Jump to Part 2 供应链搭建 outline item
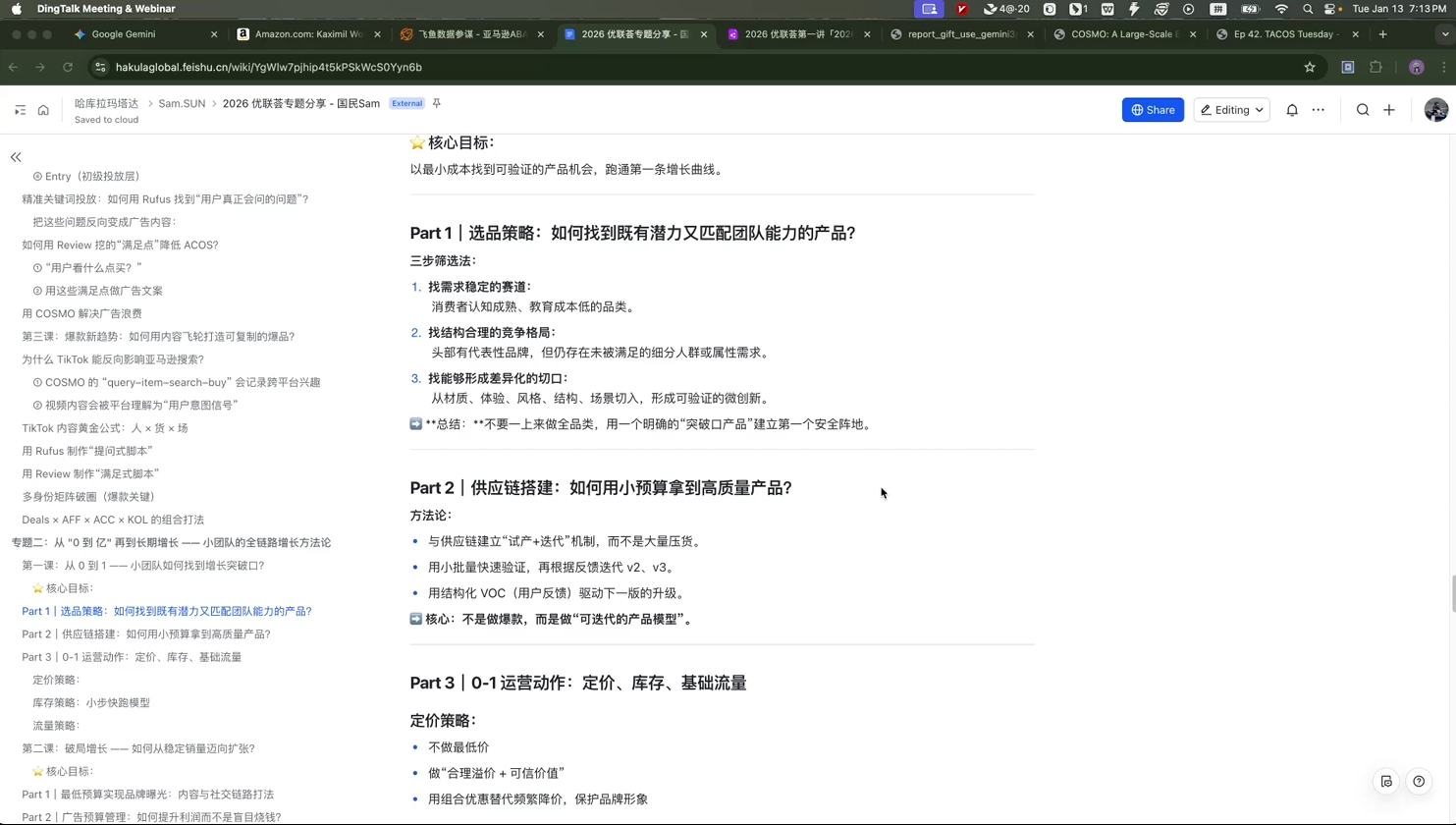The image size is (1456, 825). tap(146, 634)
